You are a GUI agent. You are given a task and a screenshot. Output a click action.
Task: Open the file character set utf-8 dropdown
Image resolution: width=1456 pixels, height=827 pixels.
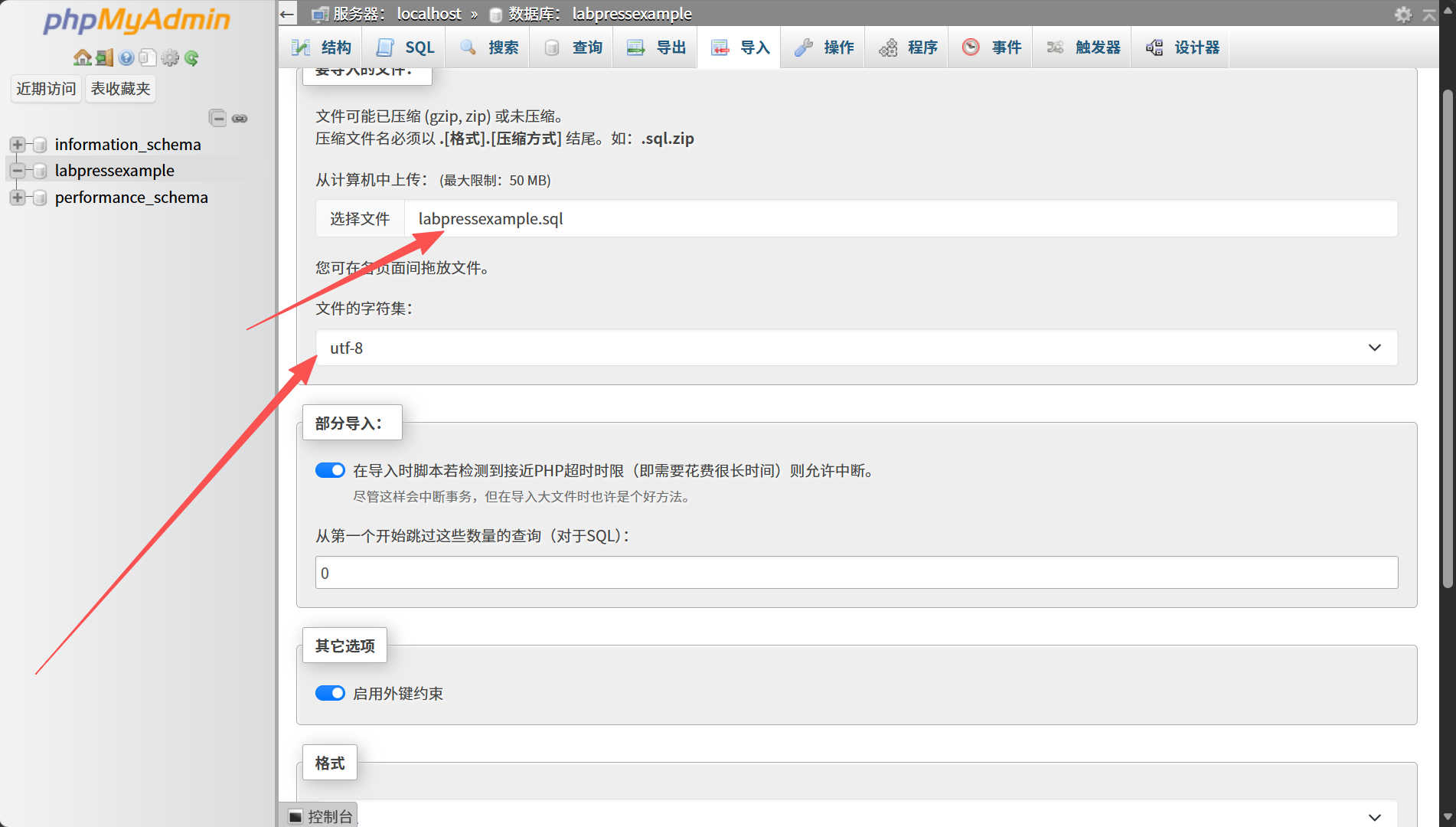click(x=857, y=348)
